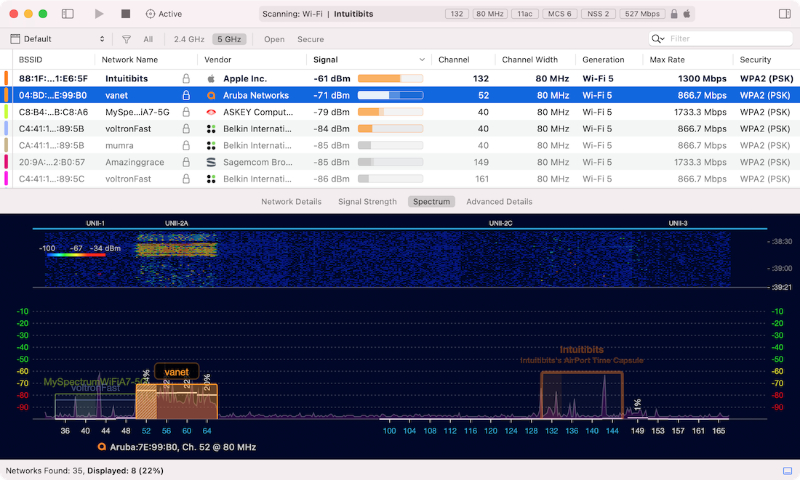This screenshot has width=800, height=480.
Task: Sort by Channel column header
Action: 454,60
